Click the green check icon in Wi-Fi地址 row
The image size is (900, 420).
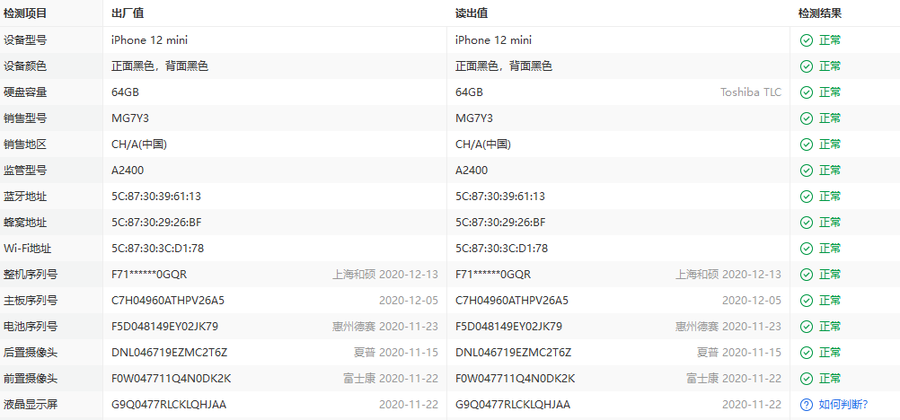coord(806,248)
